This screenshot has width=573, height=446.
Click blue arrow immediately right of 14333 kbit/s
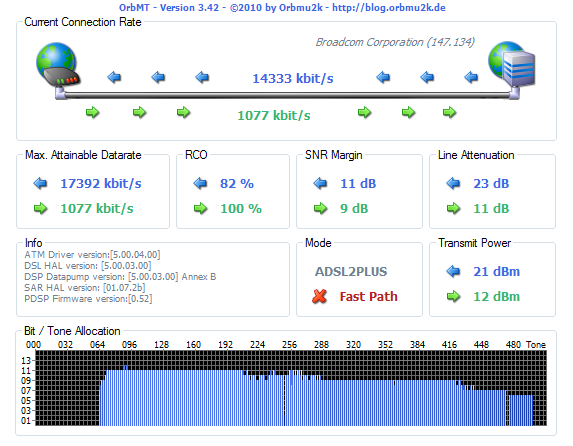coord(383,78)
